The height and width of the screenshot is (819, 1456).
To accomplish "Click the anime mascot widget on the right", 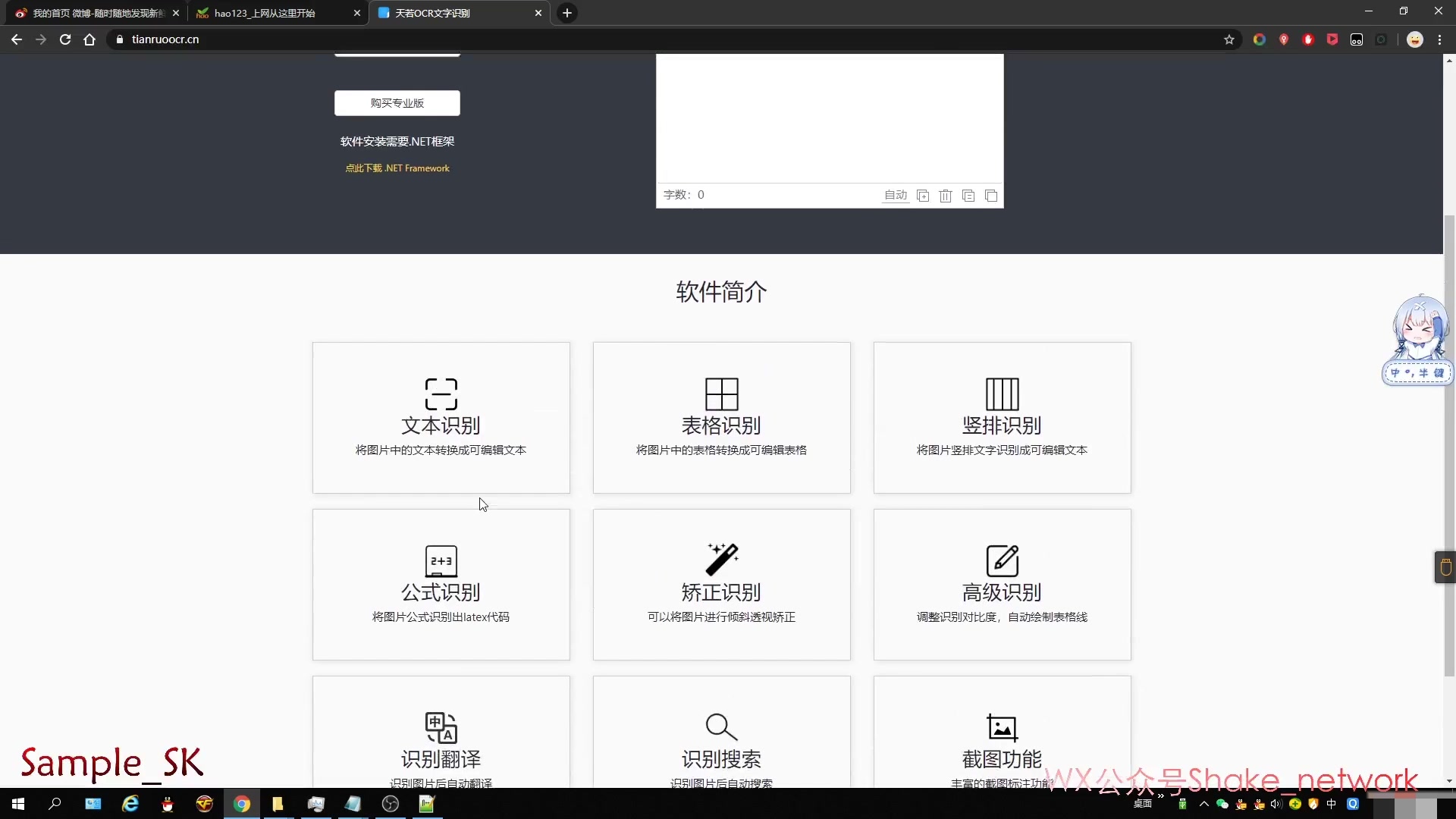I will (1417, 340).
